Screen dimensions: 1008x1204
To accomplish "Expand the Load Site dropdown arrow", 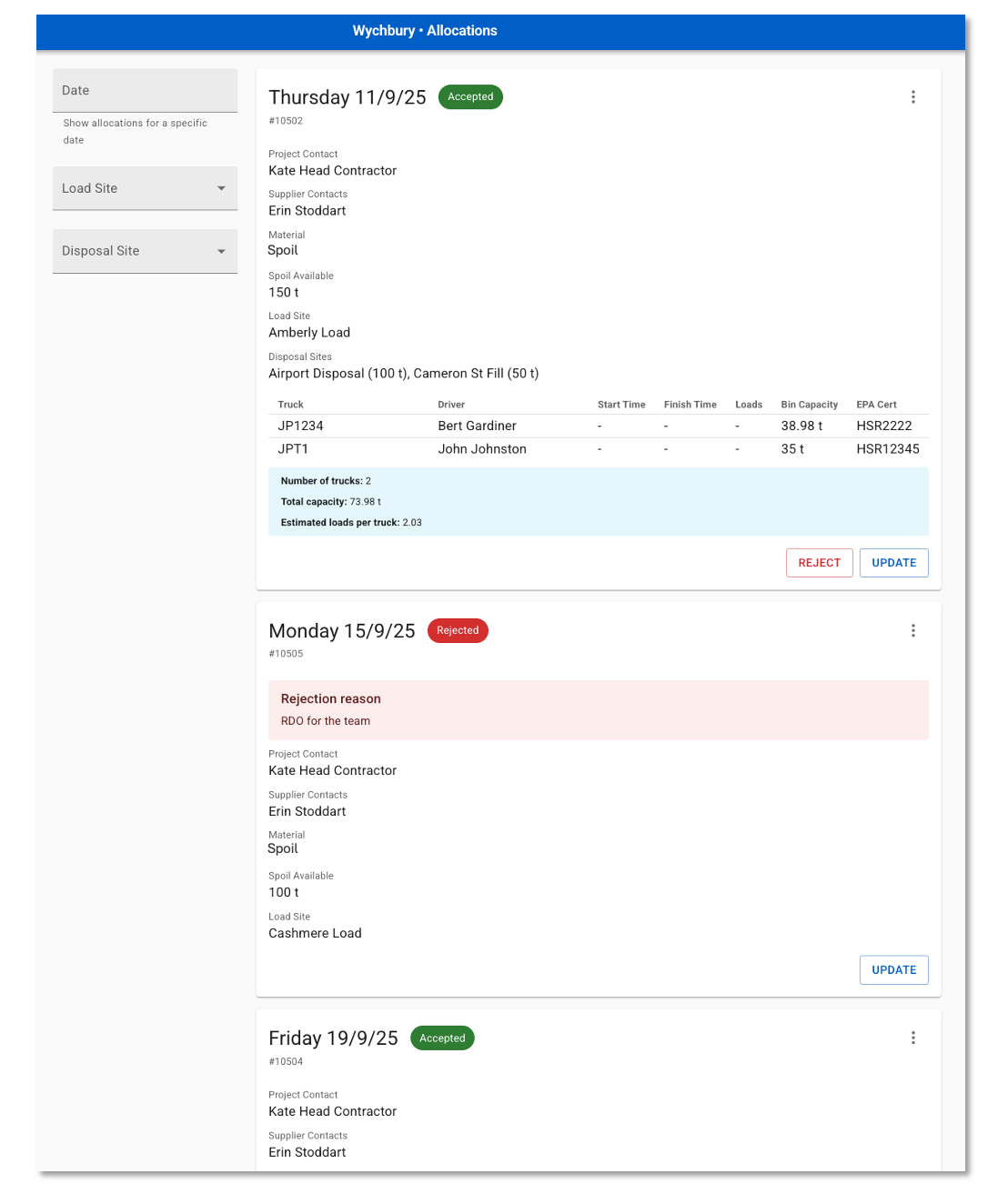I will click(221, 188).
